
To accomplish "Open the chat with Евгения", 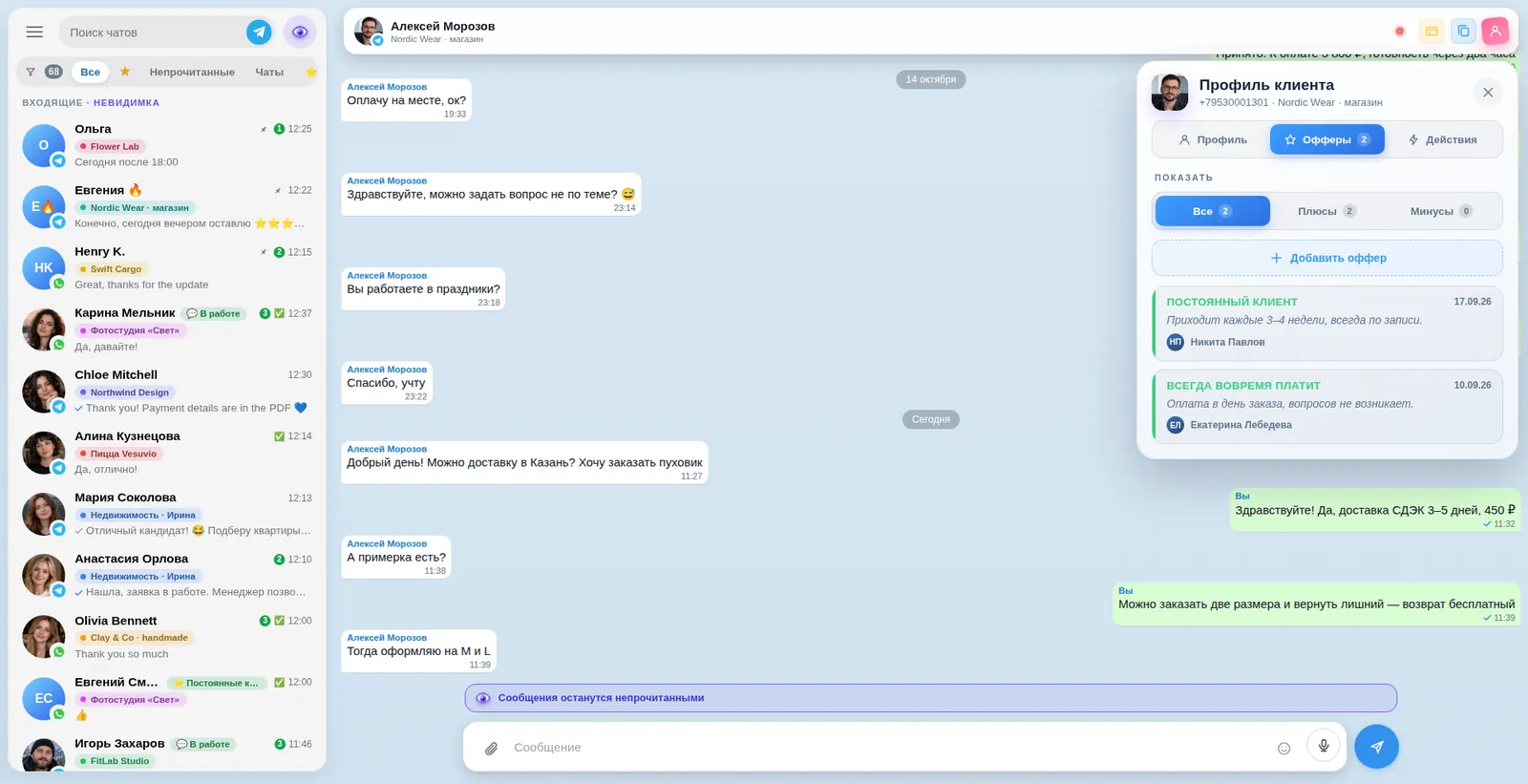I will 167,206.
